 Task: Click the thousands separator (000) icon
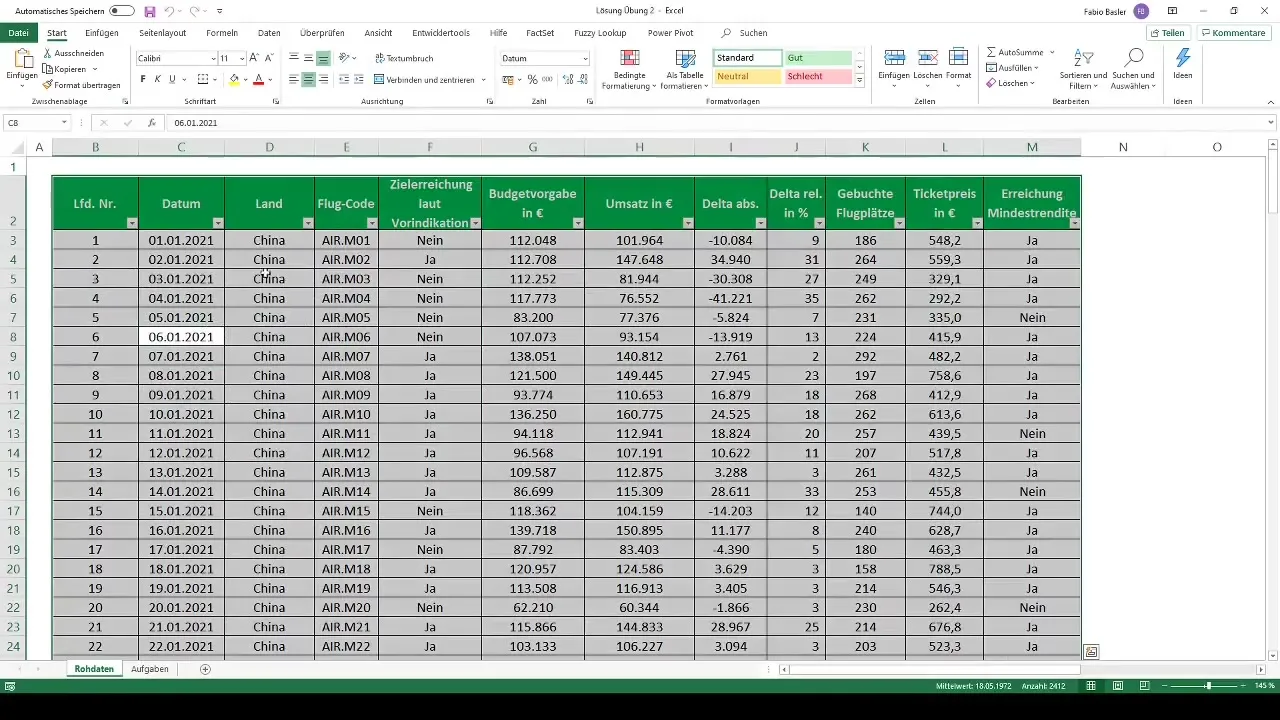pyautogui.click(x=547, y=79)
